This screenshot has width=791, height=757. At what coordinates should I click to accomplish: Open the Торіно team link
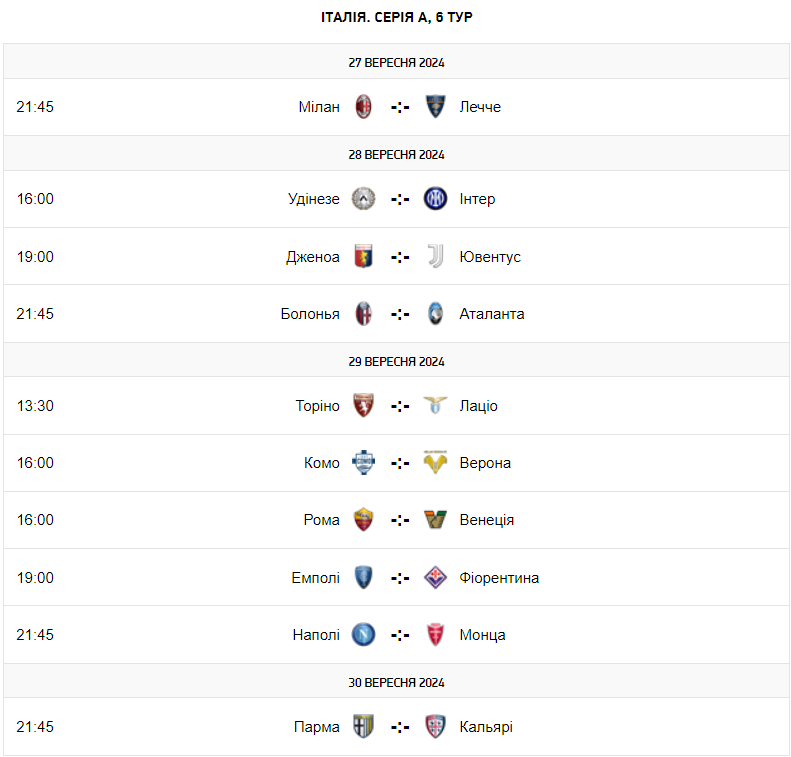[318, 406]
